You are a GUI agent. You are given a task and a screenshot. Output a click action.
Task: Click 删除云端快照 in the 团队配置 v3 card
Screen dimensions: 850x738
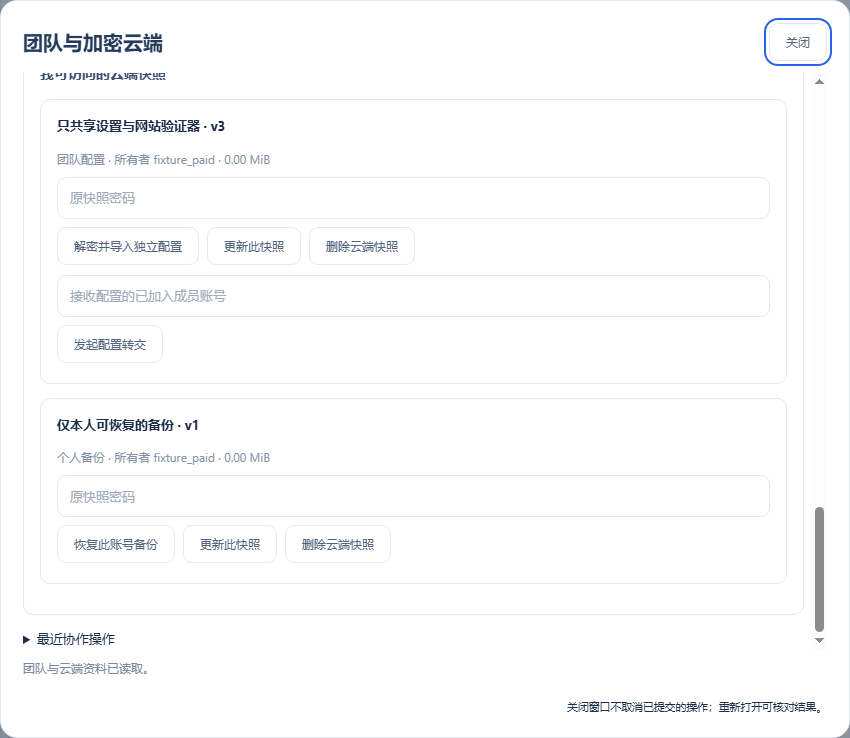click(362, 246)
